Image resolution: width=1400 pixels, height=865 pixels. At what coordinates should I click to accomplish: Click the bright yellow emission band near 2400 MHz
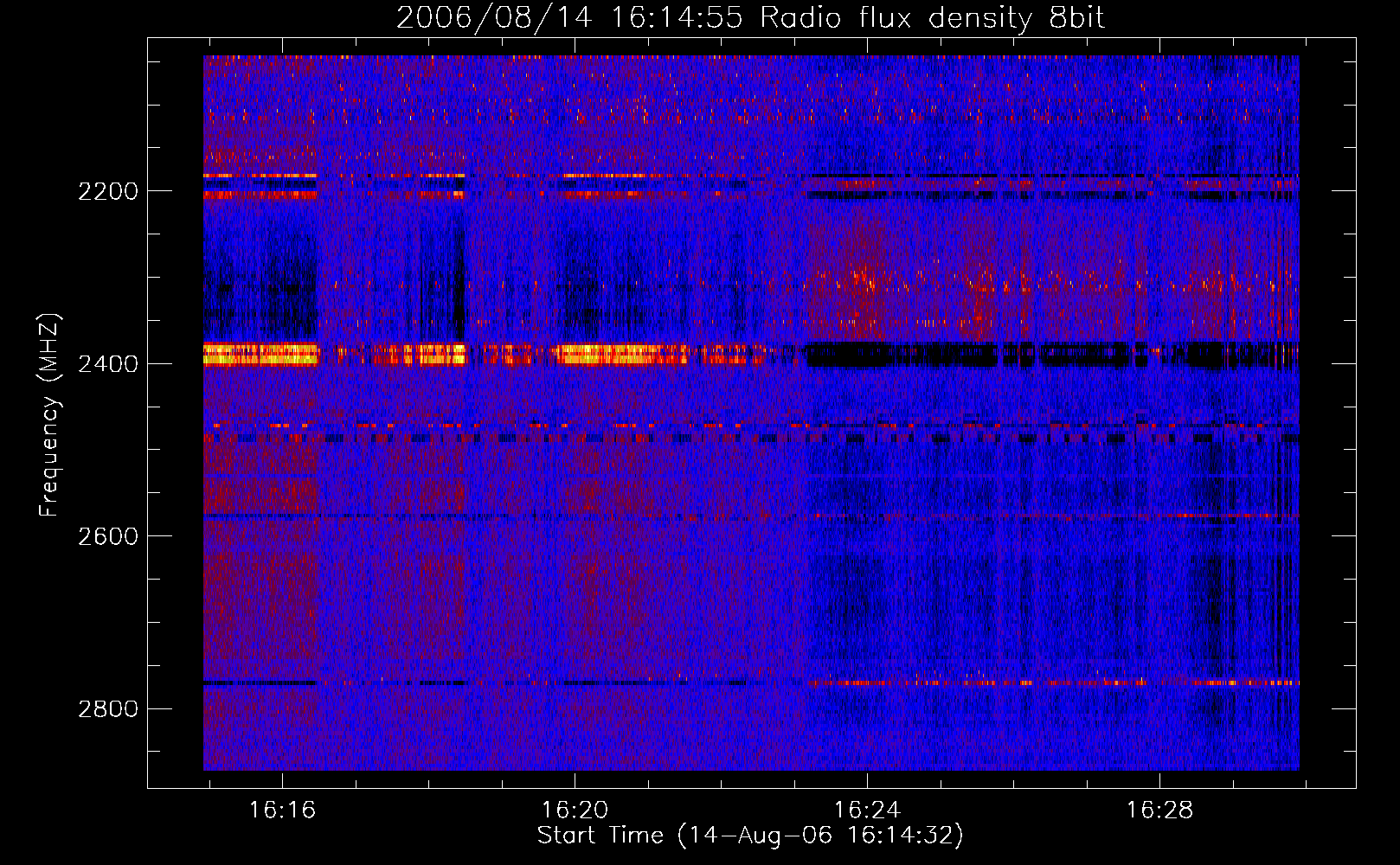coord(261,355)
